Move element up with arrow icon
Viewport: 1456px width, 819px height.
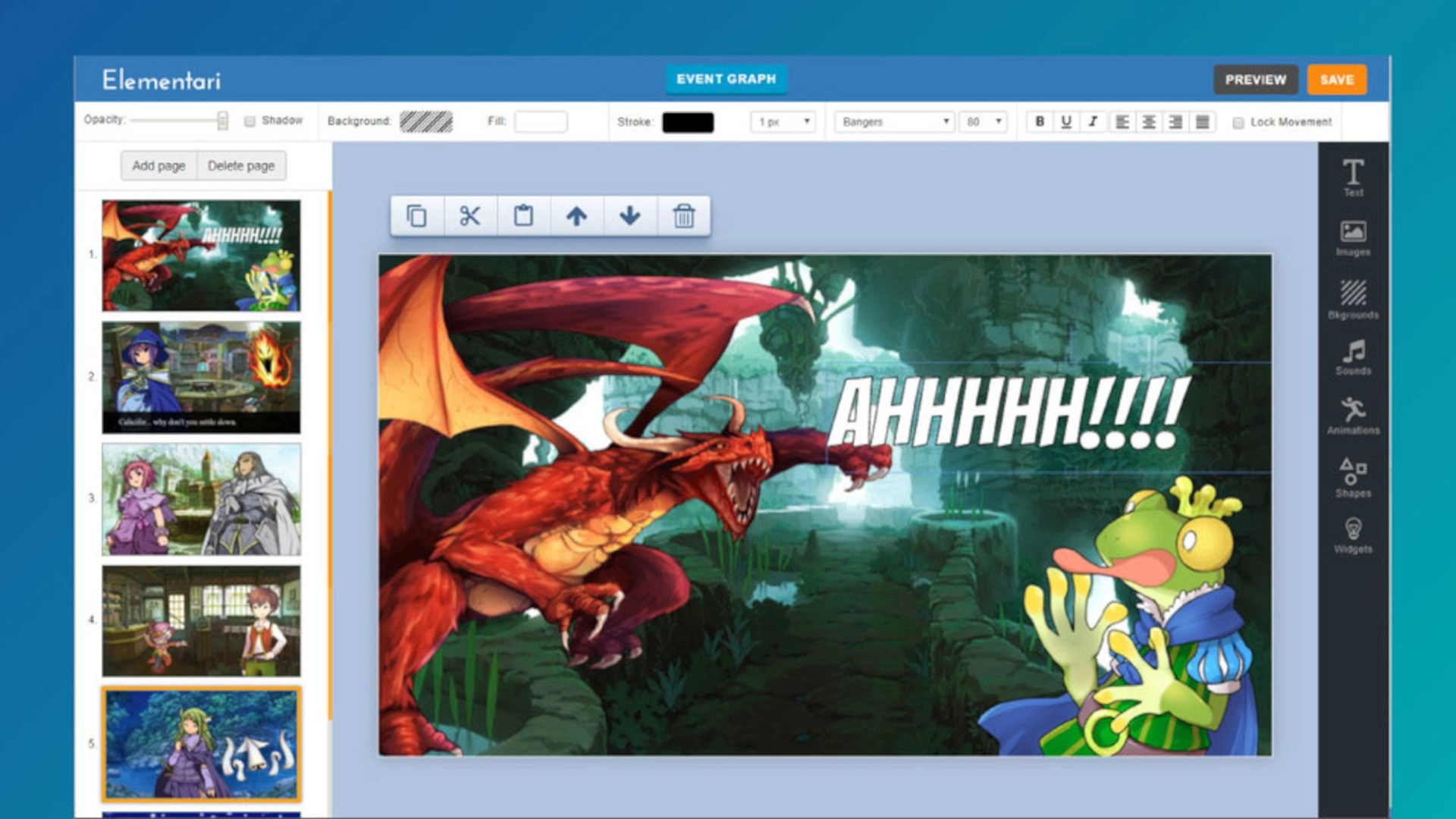click(x=576, y=216)
